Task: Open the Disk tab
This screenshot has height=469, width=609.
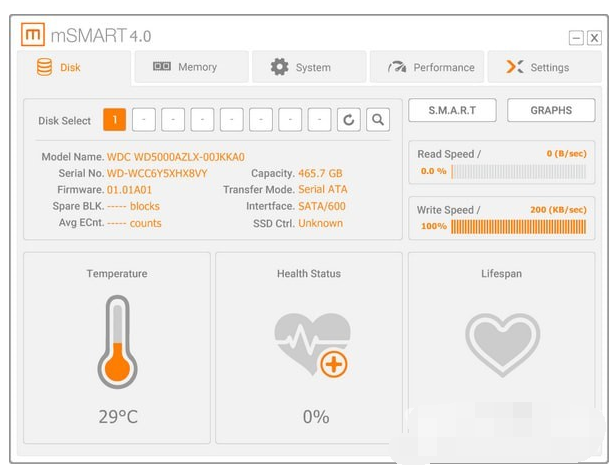Action: coord(74,68)
